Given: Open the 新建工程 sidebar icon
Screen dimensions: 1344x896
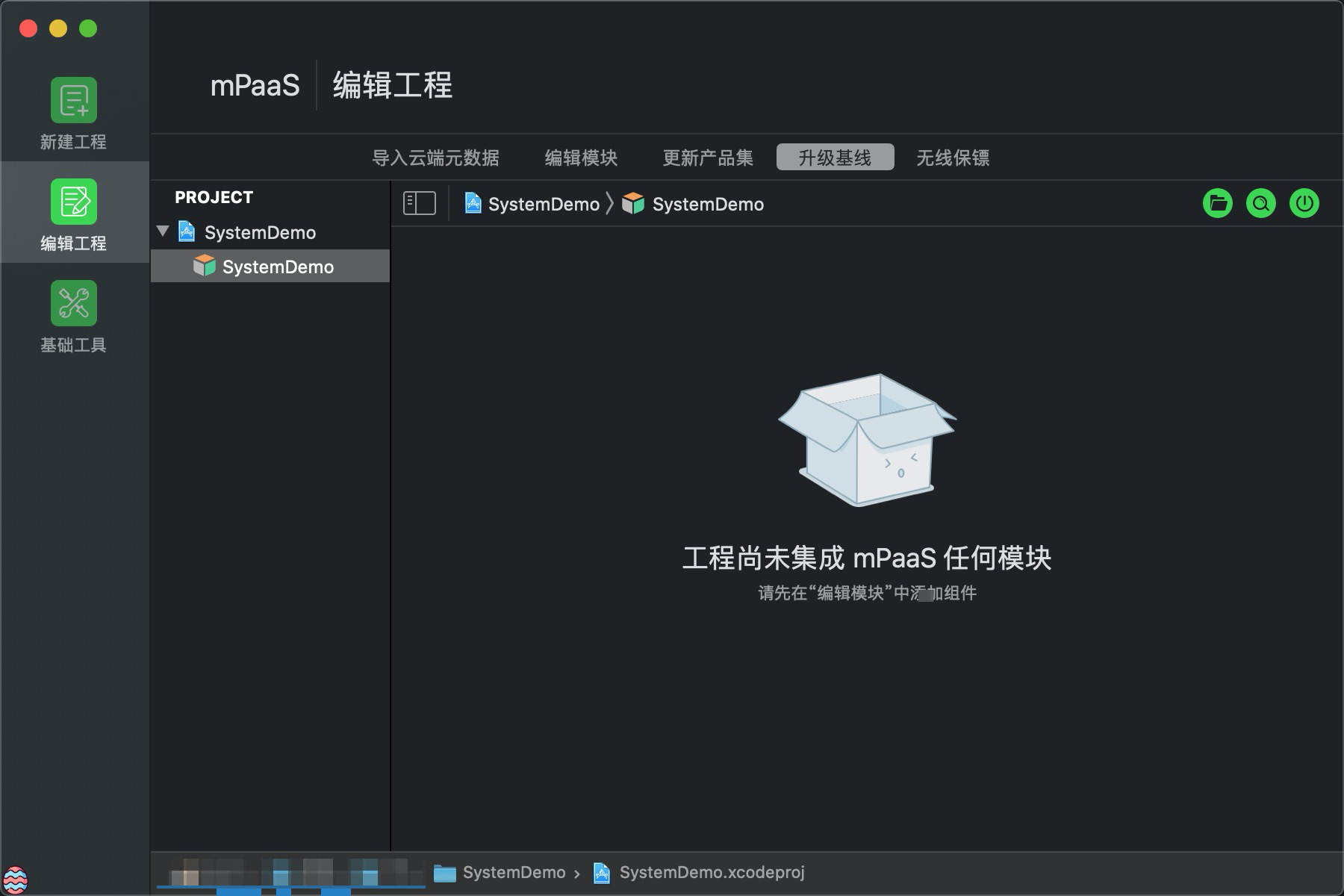Looking at the screenshot, I should pyautogui.click(x=73, y=100).
